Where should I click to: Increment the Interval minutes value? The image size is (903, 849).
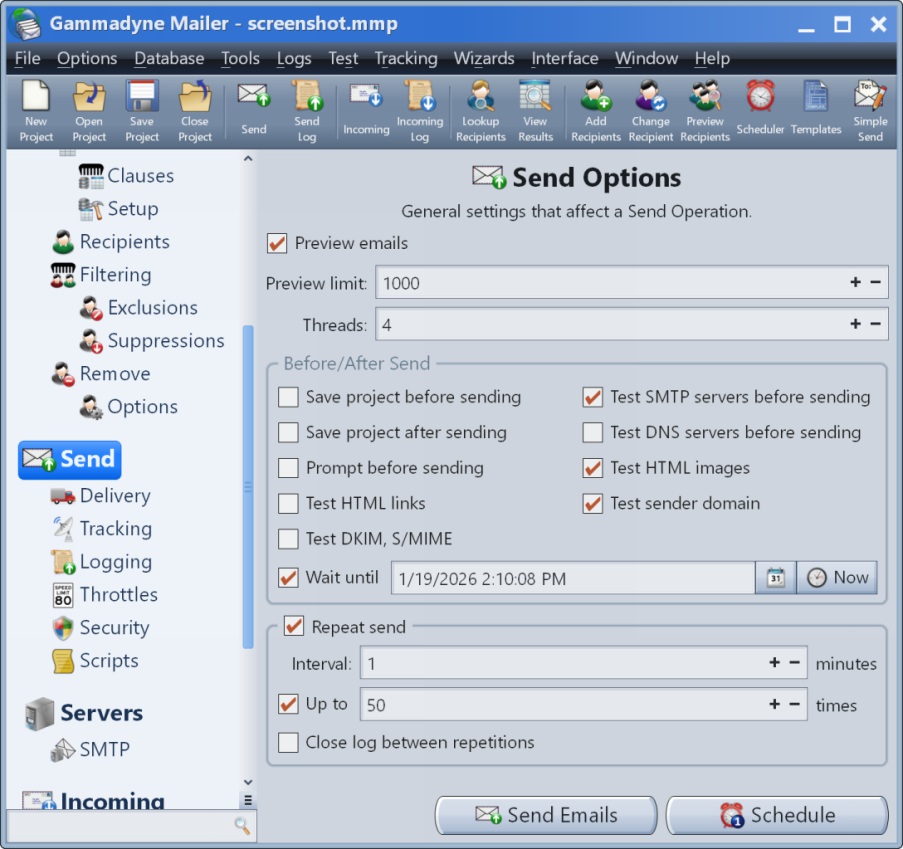(x=775, y=662)
